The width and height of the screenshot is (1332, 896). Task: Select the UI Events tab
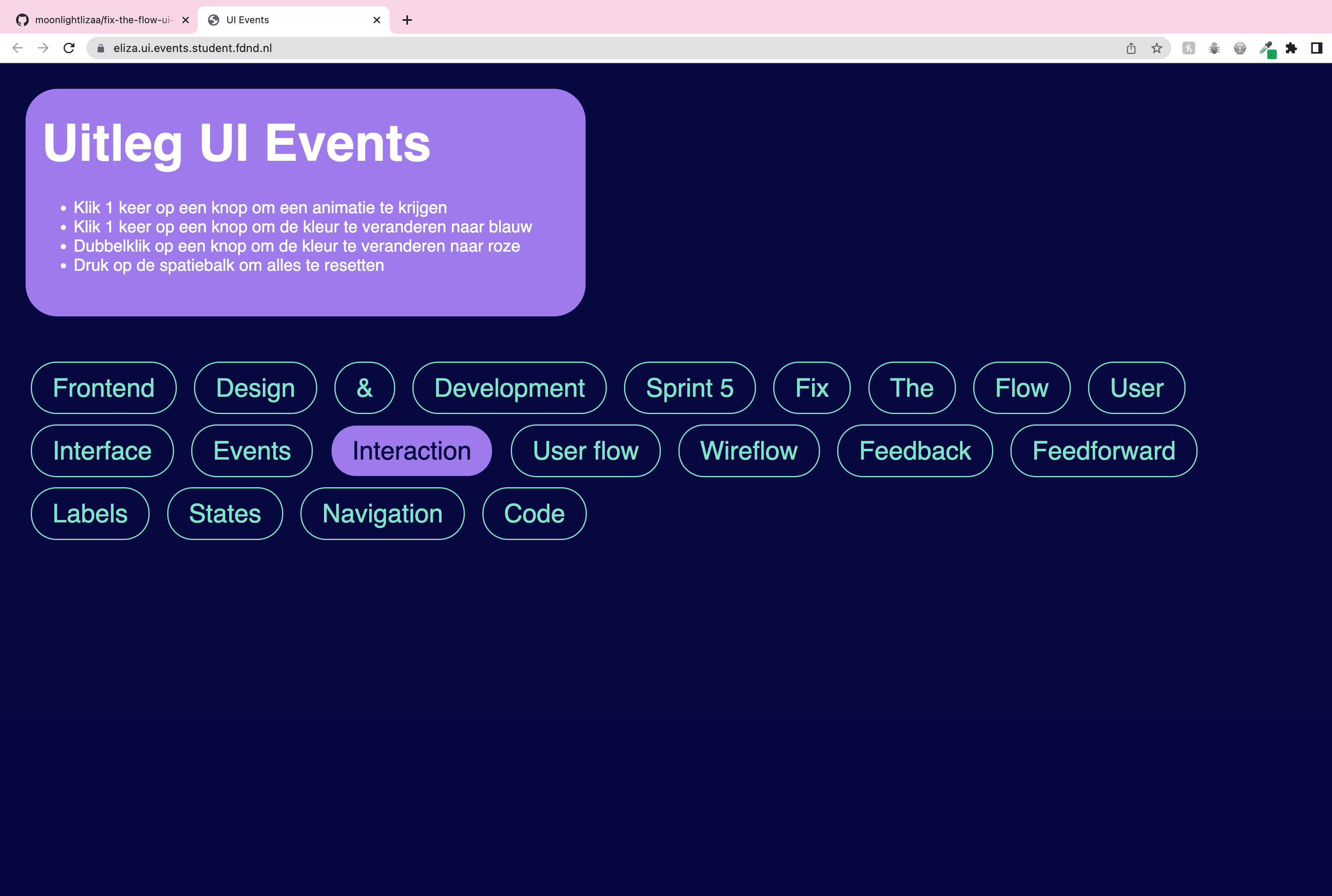[x=294, y=20]
